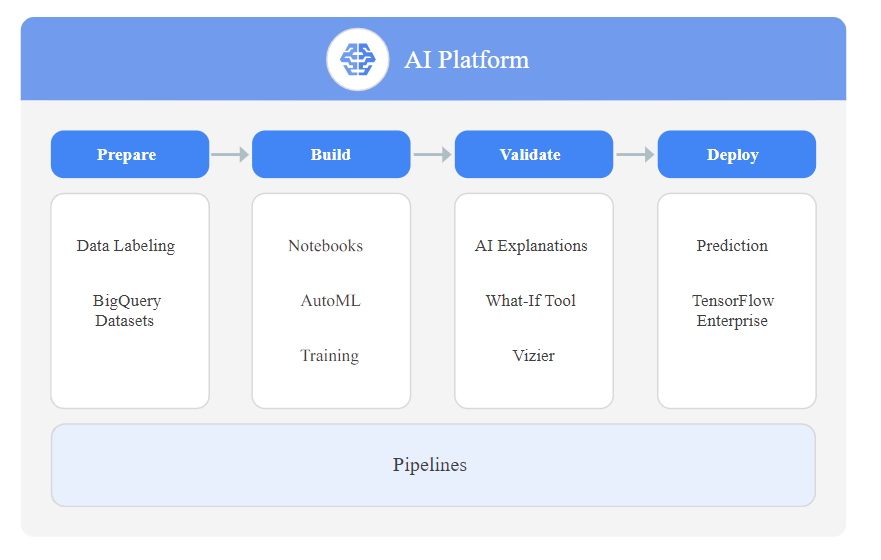881x560 pixels.
Task: Select TensorFlow Enterprise under Deploy
Action: [x=733, y=311]
